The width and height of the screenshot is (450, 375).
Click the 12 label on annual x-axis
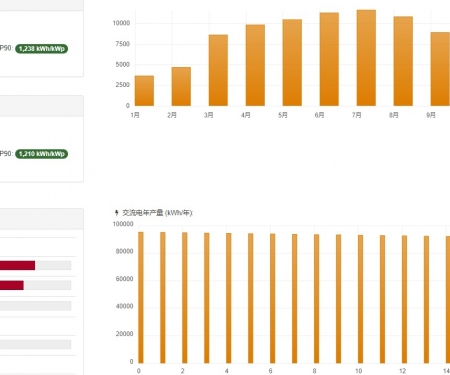tap(403, 371)
